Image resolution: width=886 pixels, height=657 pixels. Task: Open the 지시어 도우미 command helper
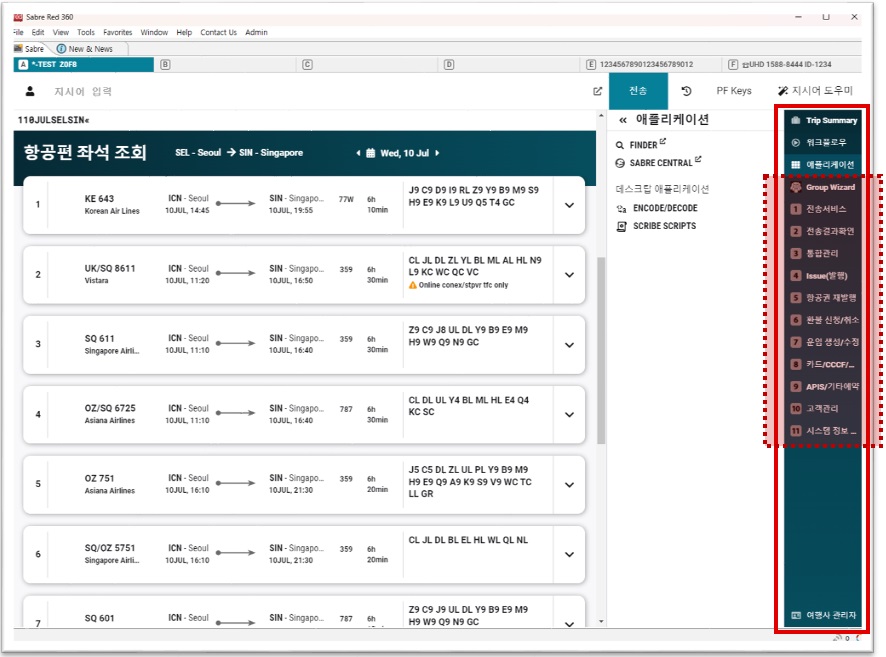pyautogui.click(x=815, y=91)
